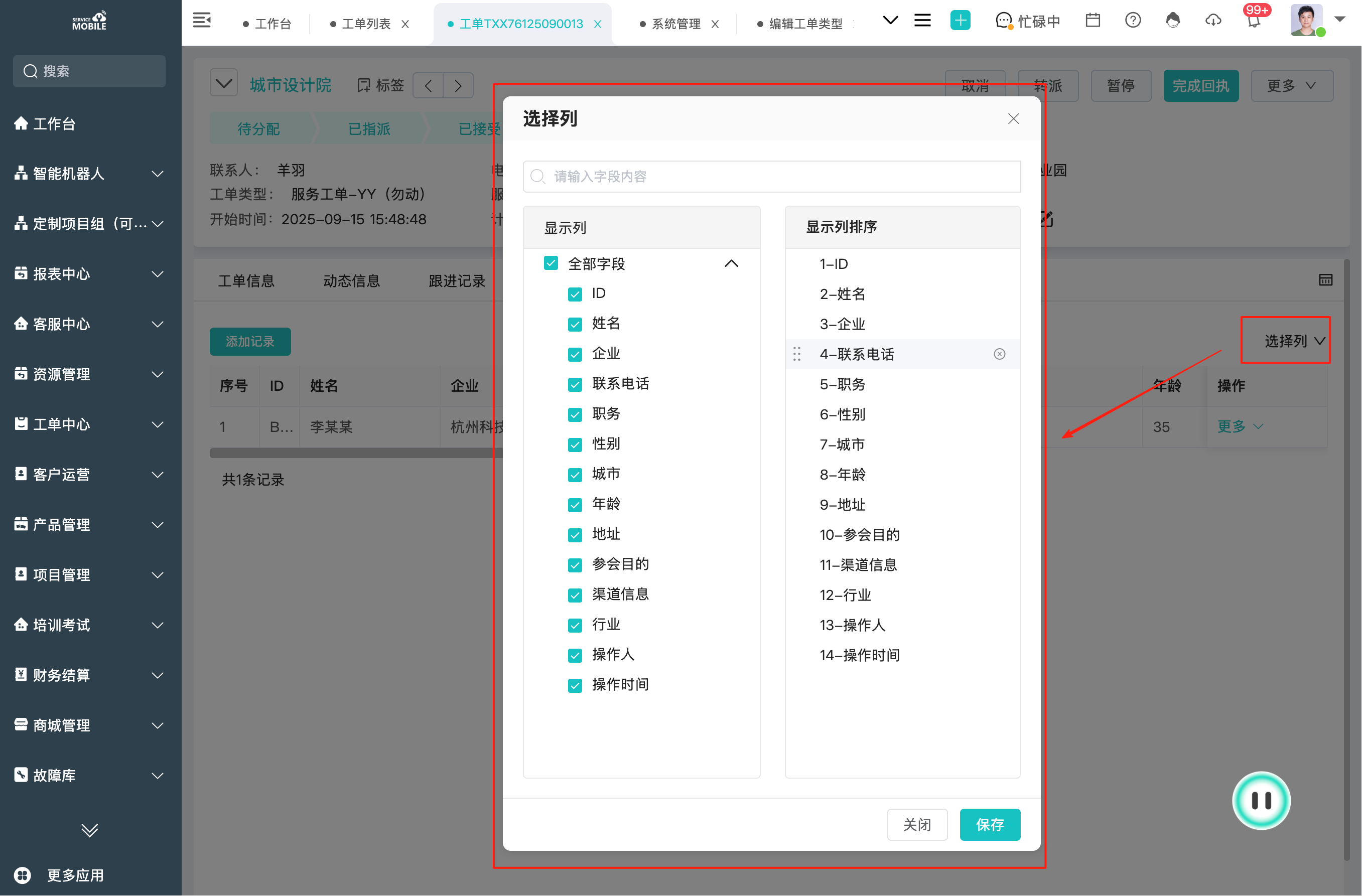Click the 保存 button in dialog
1362x896 pixels.
click(990, 824)
